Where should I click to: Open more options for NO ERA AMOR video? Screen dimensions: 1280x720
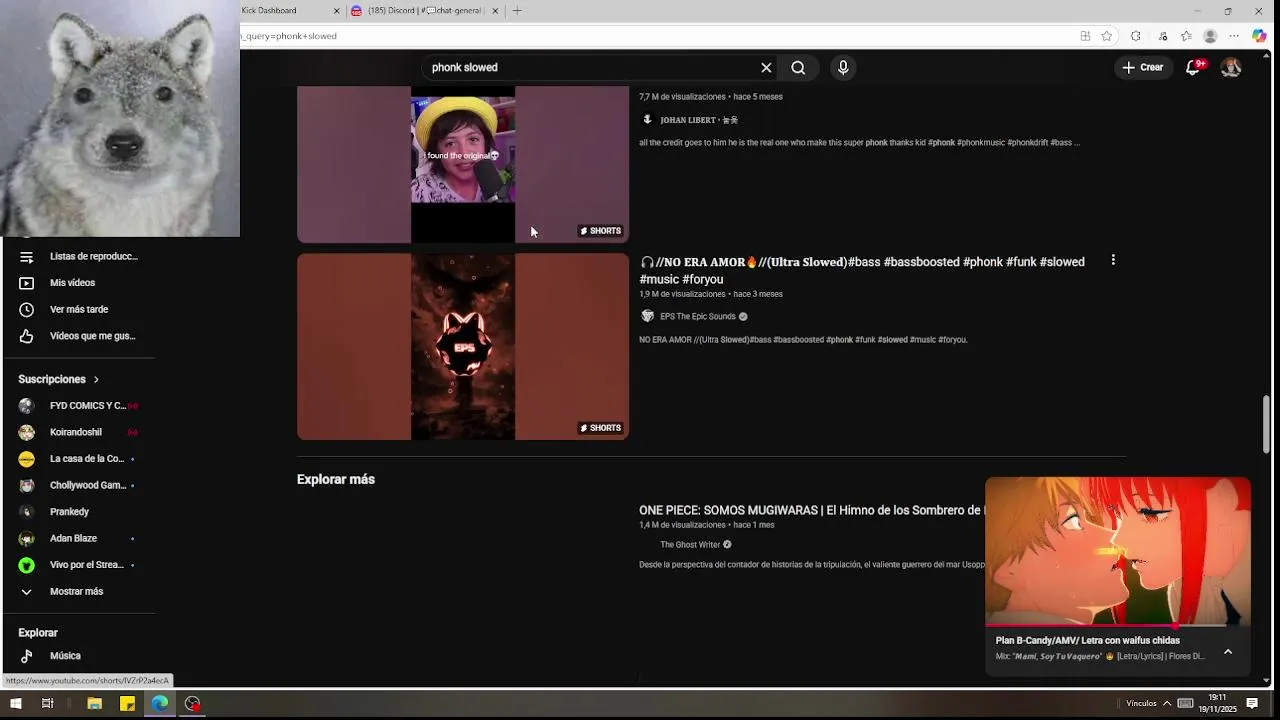1113,261
